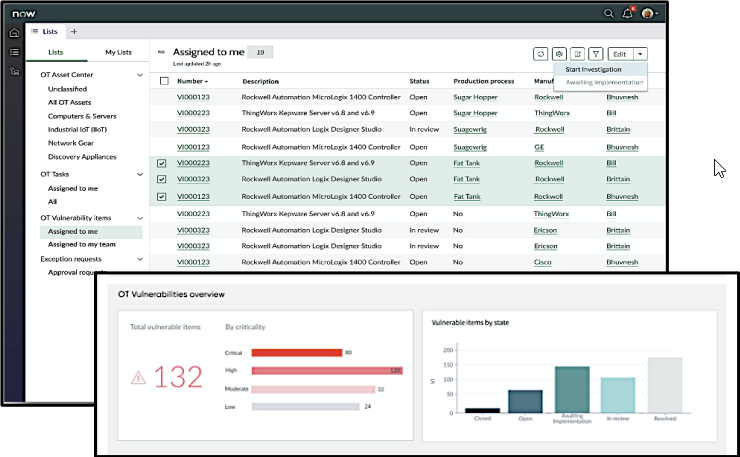
Task: Refresh the Assigned to me list
Action: click(540, 54)
